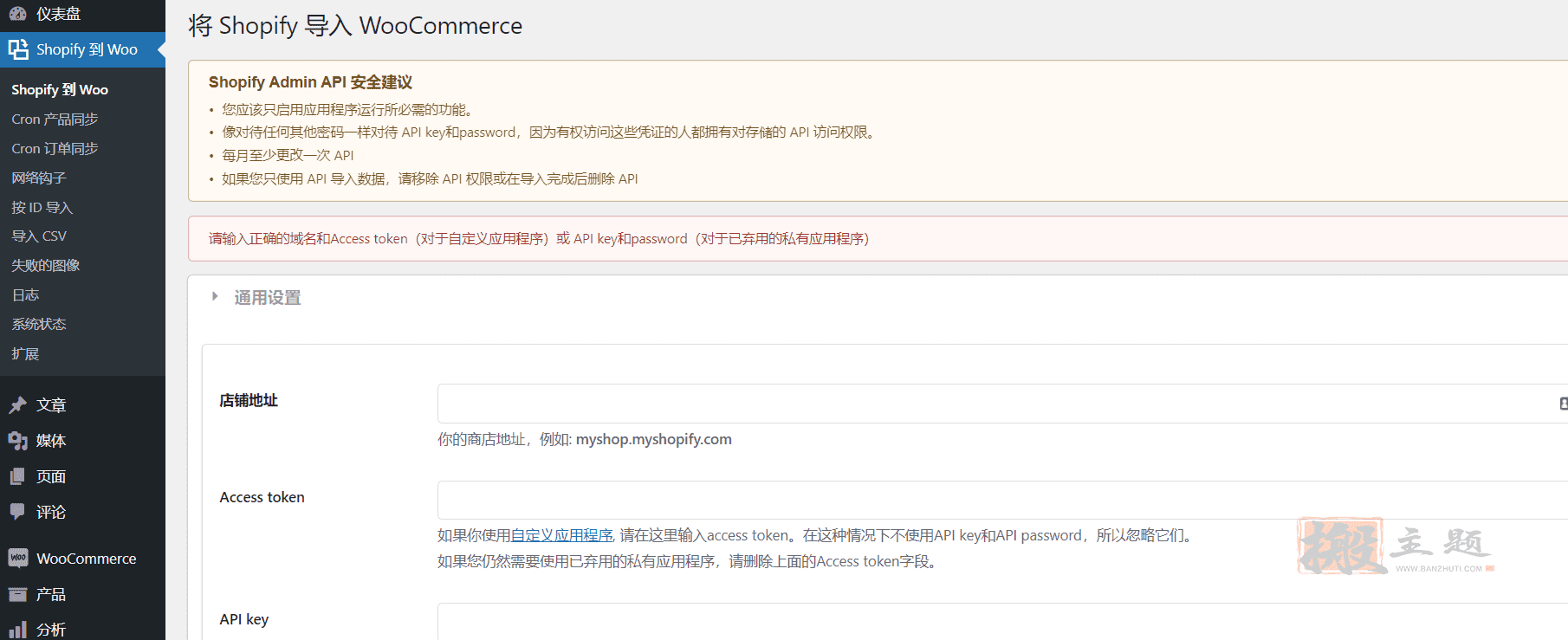
Task: Open 扩展 submenu
Action: pos(25,353)
